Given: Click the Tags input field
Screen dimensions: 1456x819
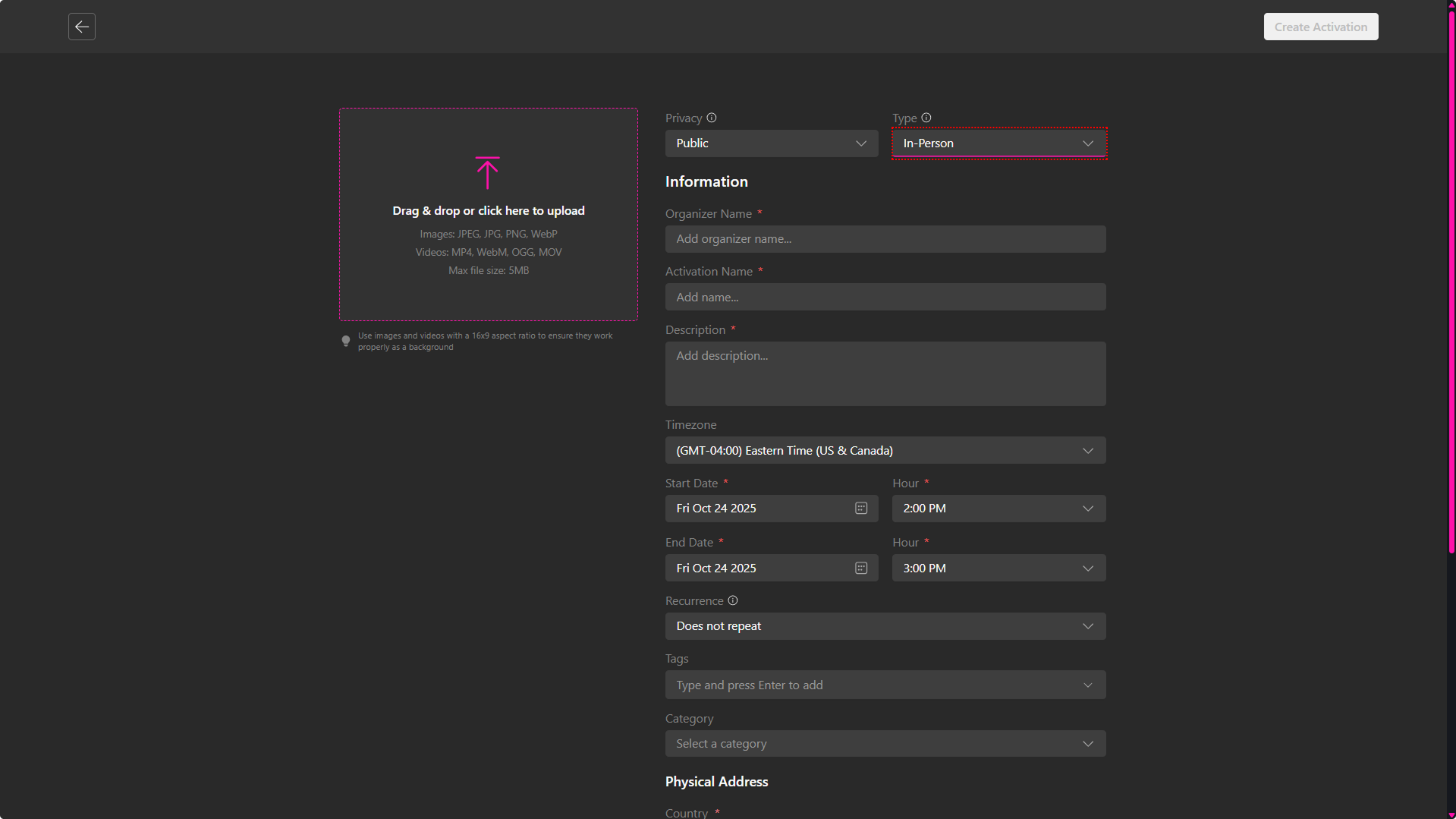Looking at the screenshot, I should (x=873, y=685).
